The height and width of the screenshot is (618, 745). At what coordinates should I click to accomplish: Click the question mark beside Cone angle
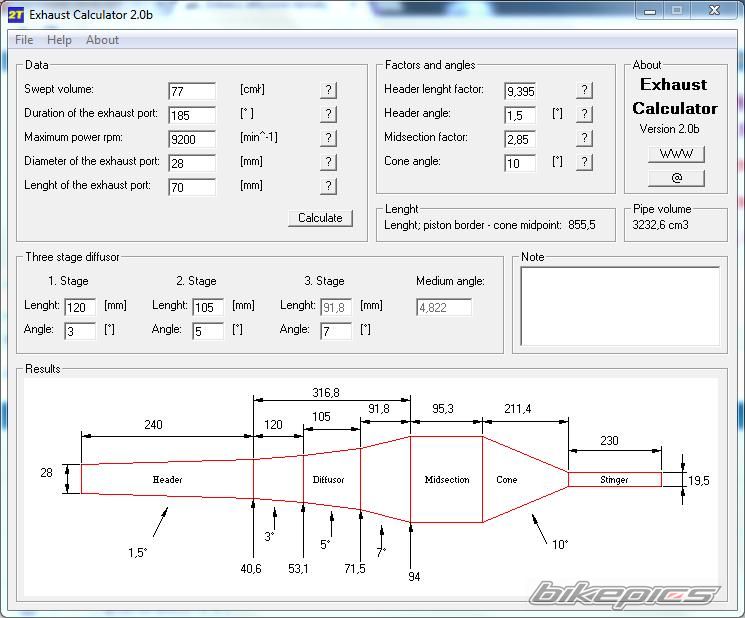(584, 162)
